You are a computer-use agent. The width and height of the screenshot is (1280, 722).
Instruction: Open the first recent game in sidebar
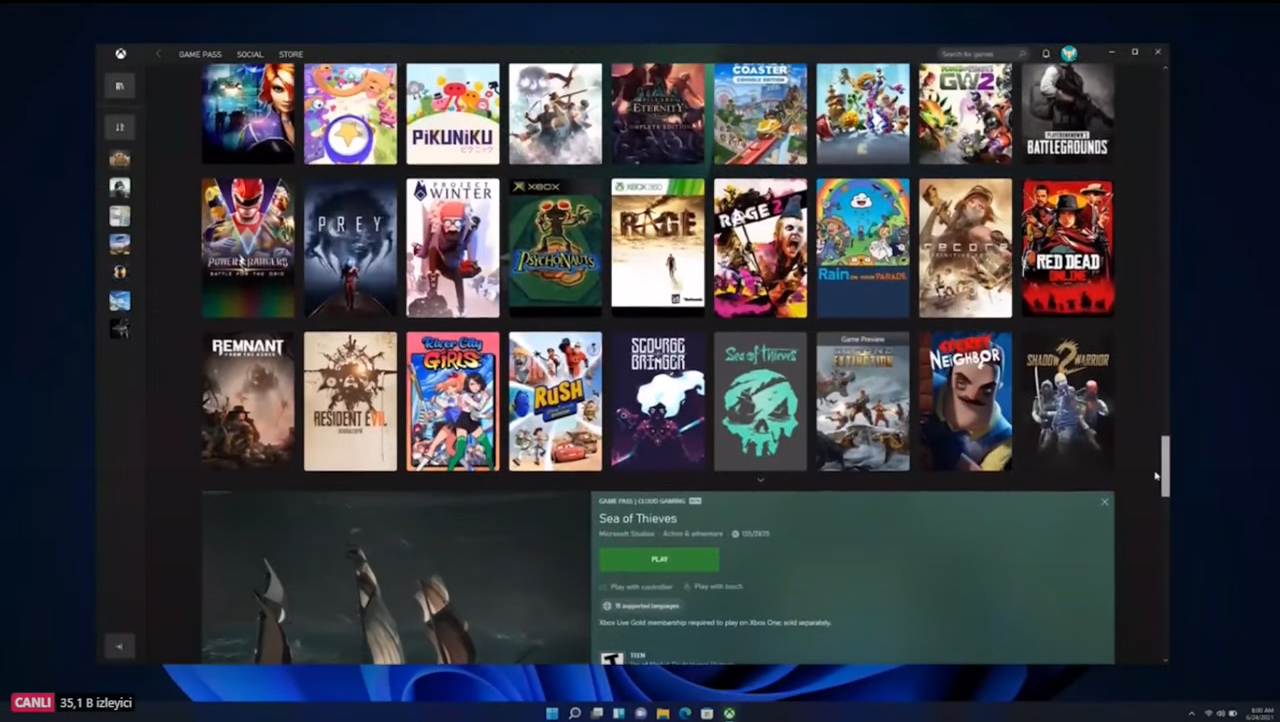coord(120,158)
